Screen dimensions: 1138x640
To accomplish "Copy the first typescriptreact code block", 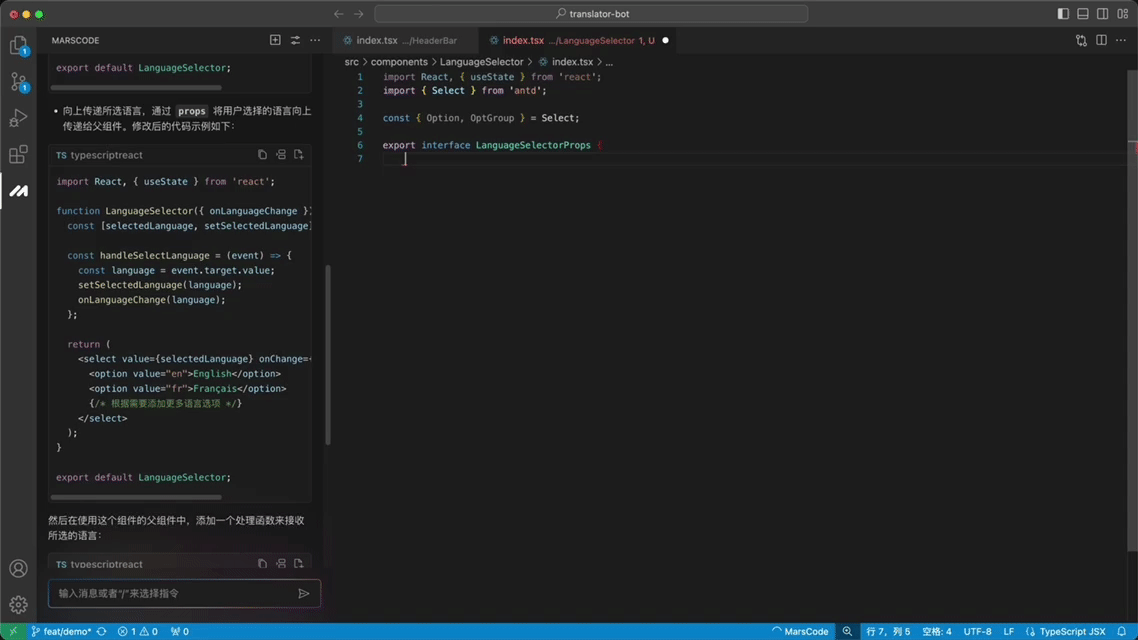I will click(262, 155).
